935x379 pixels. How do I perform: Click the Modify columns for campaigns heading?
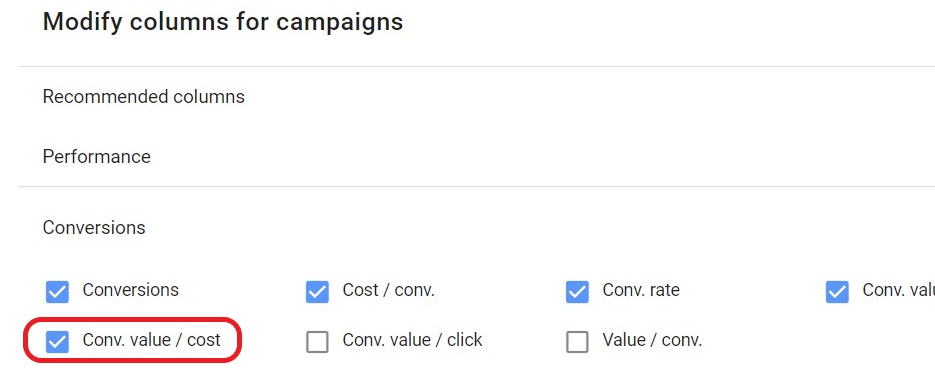[x=223, y=22]
